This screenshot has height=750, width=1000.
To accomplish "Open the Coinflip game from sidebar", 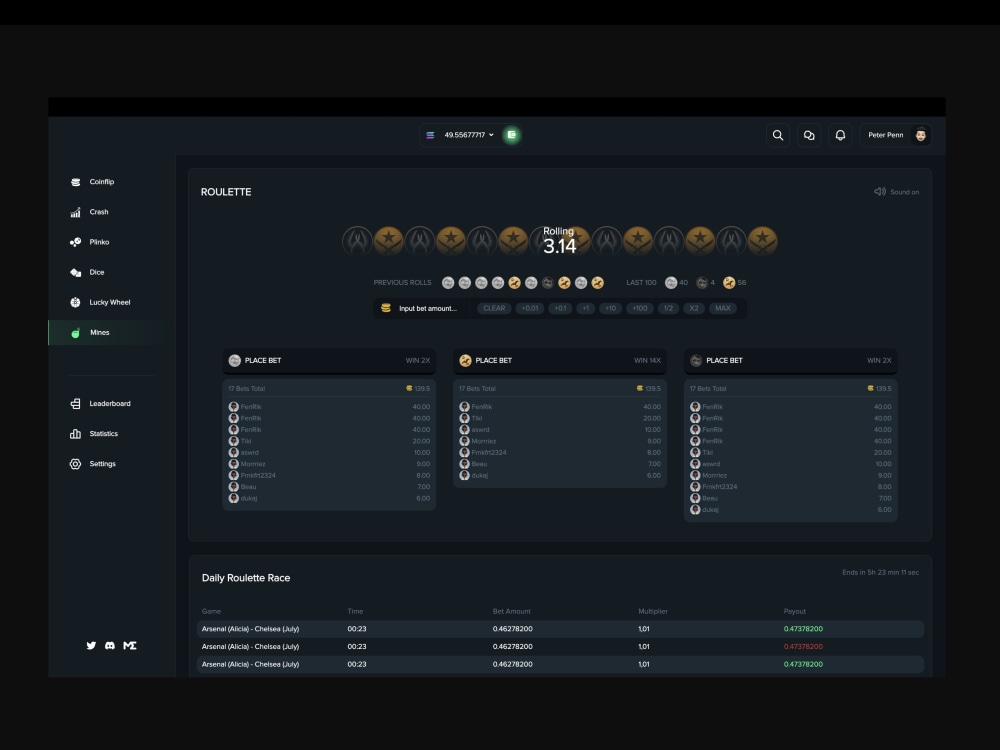I will [x=101, y=182].
